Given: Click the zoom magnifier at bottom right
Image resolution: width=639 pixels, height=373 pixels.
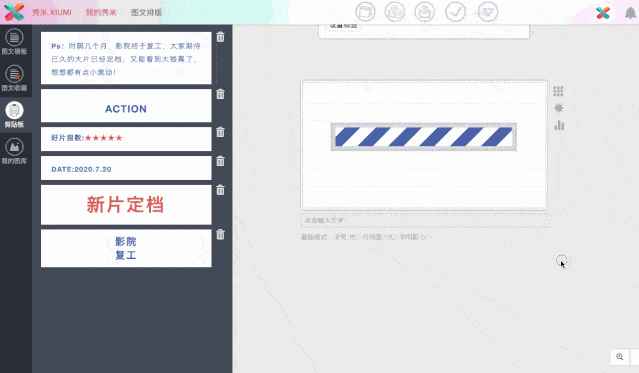Looking at the screenshot, I should [x=619, y=357].
